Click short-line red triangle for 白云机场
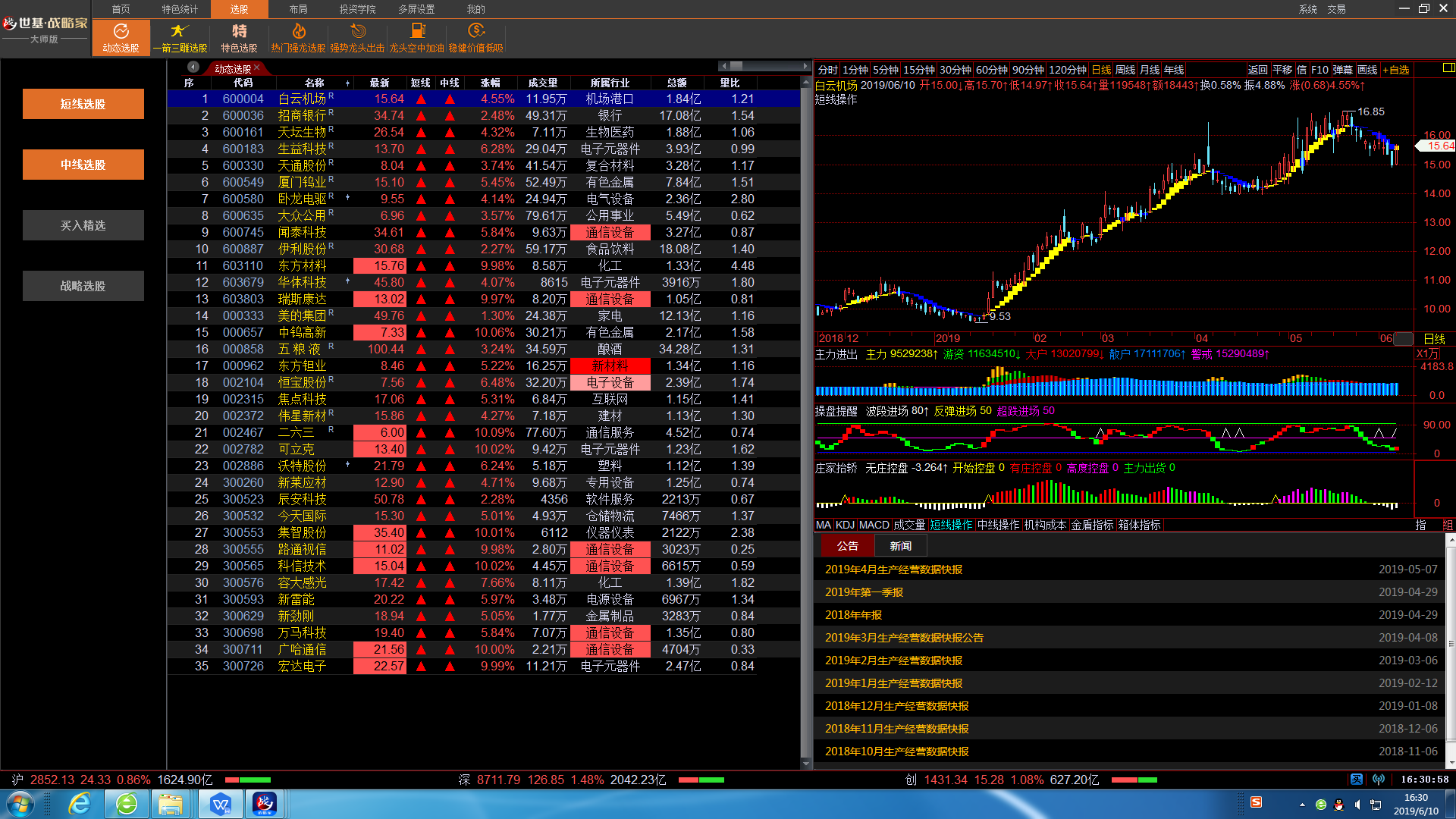The height and width of the screenshot is (819, 1456). (x=421, y=99)
